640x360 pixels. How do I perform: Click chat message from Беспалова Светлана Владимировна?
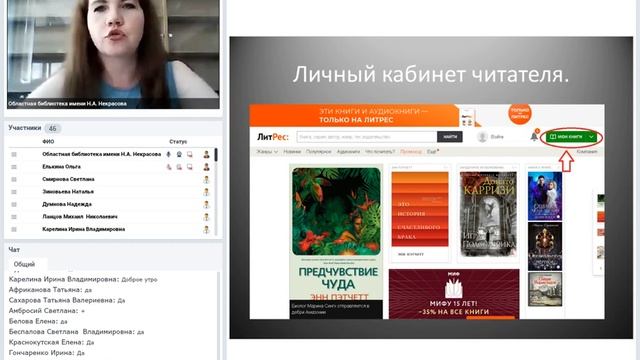click(76, 332)
